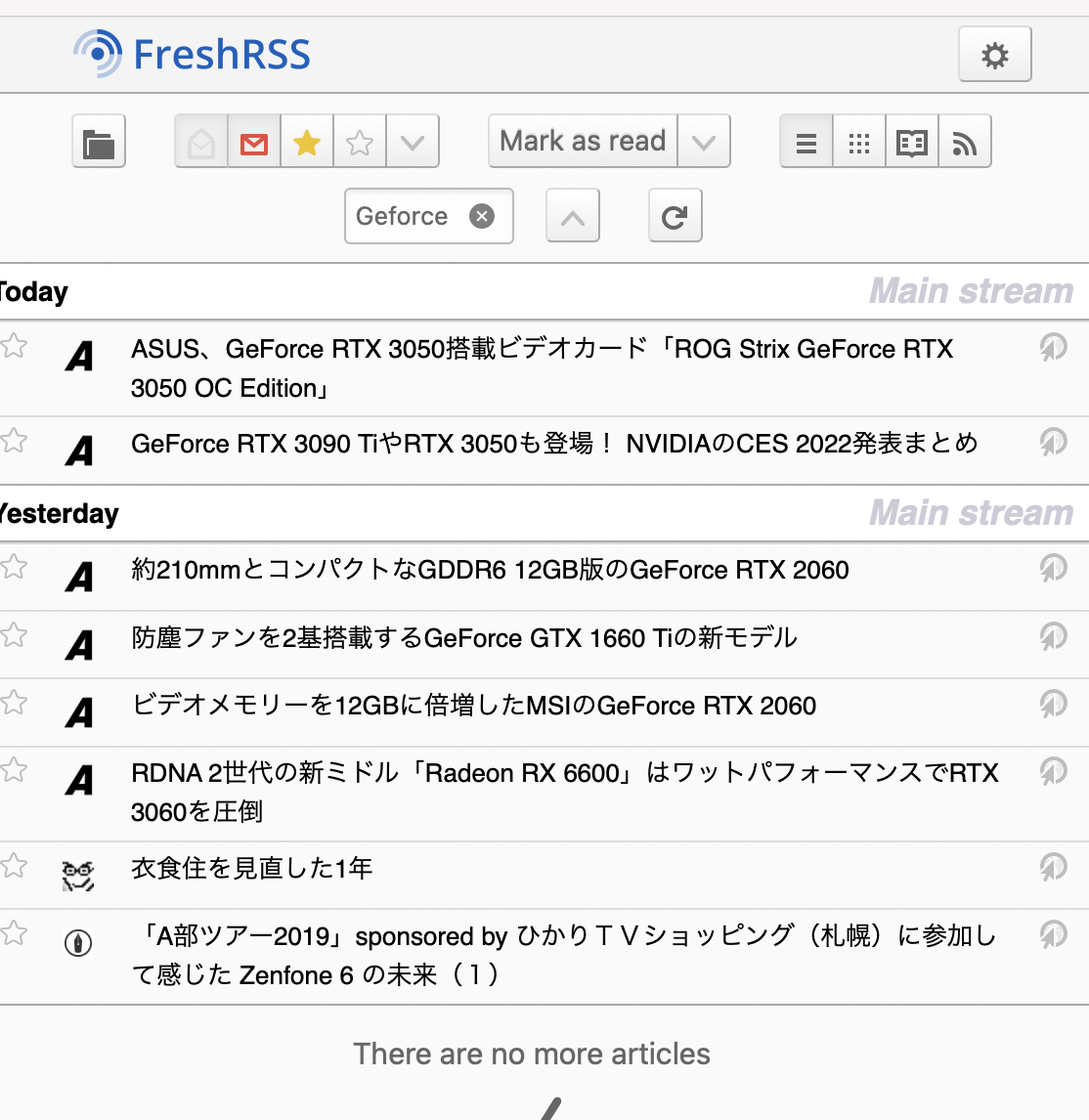Toggle showing unread articles
This screenshot has width=1089, height=1120.
[x=254, y=142]
